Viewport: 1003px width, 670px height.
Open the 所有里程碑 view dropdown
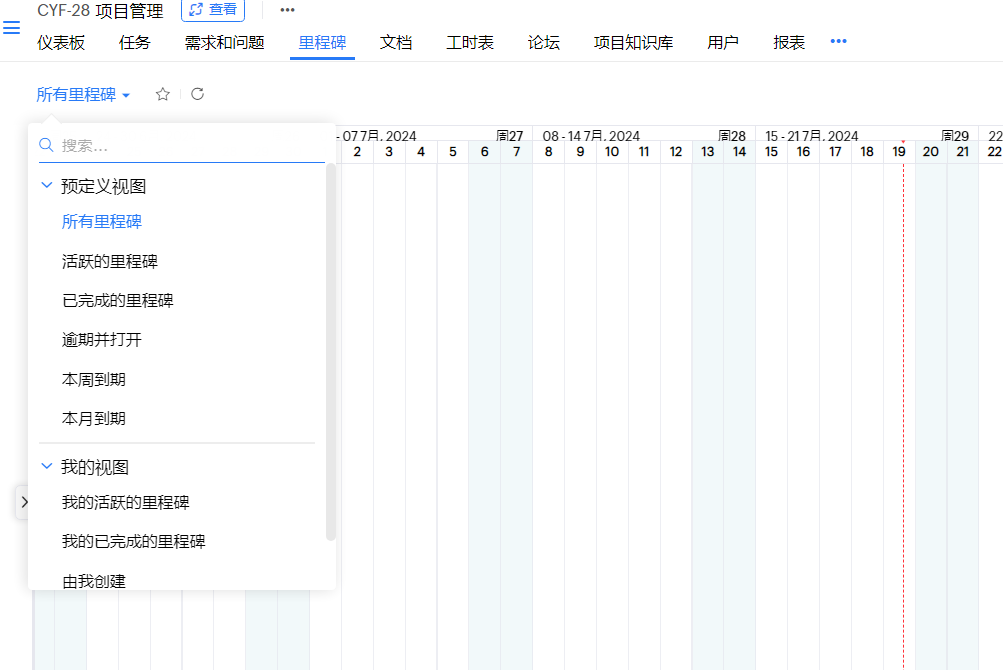(x=83, y=95)
